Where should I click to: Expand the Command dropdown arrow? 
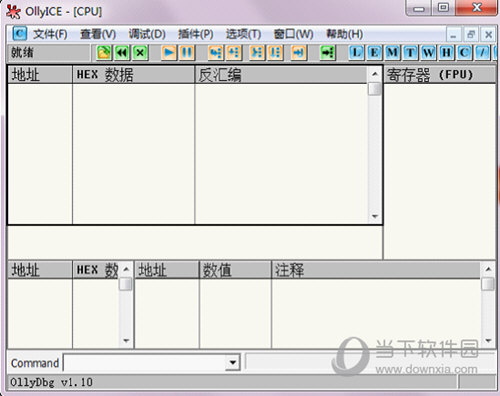point(233,362)
